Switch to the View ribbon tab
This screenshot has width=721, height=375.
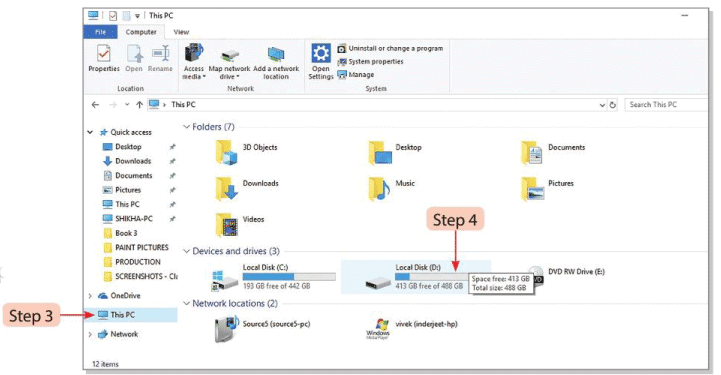181,32
